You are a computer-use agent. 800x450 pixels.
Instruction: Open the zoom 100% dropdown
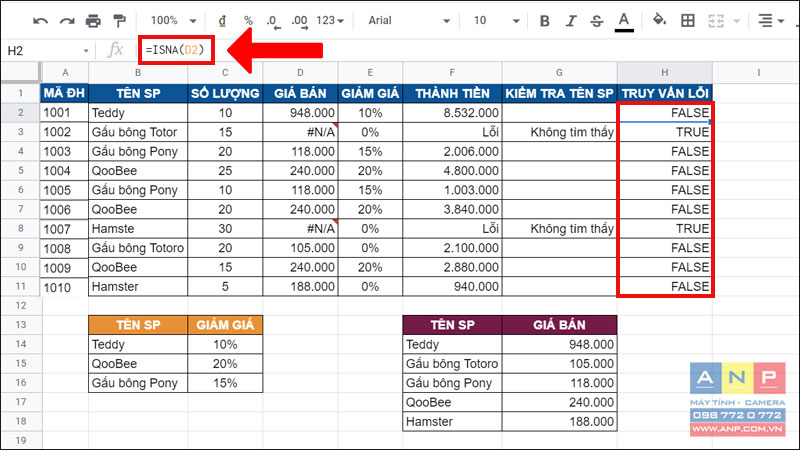point(173,20)
